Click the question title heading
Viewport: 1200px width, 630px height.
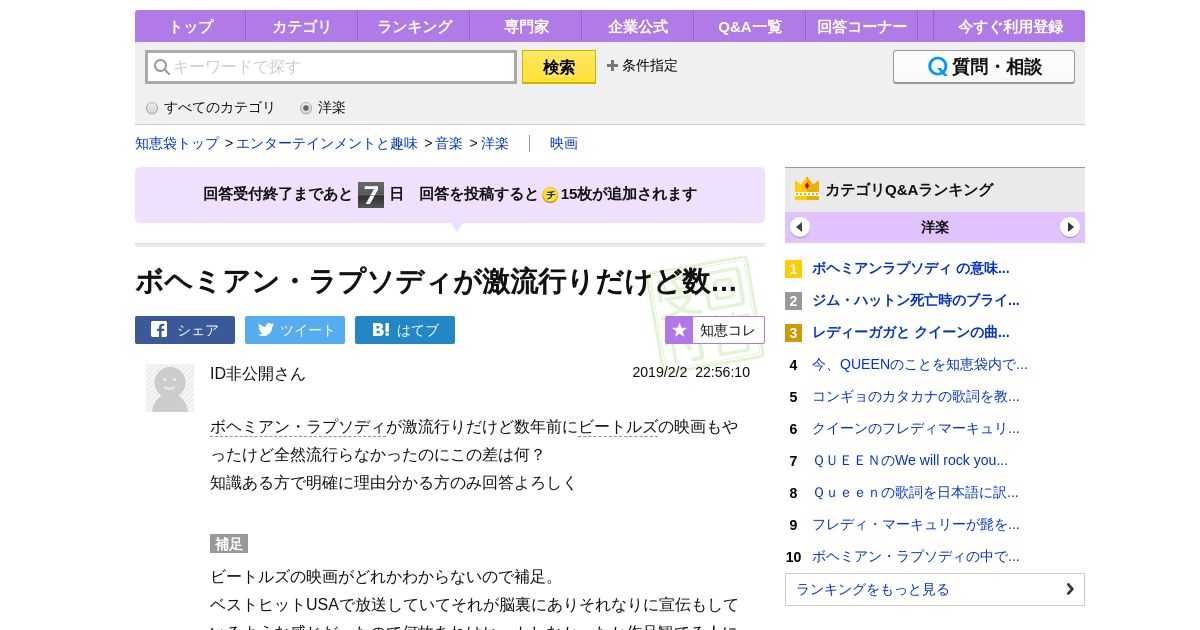436,281
